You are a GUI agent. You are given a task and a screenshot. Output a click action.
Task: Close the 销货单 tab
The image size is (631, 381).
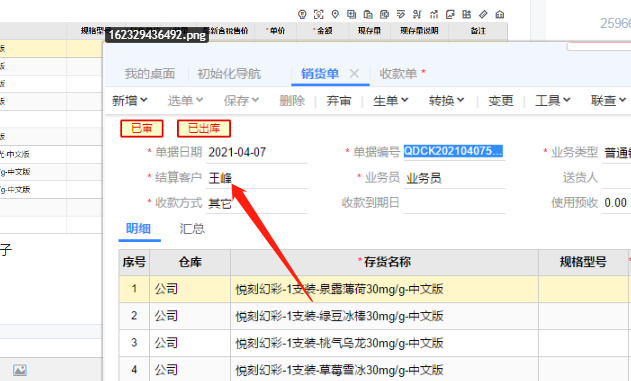pyautogui.click(x=354, y=74)
